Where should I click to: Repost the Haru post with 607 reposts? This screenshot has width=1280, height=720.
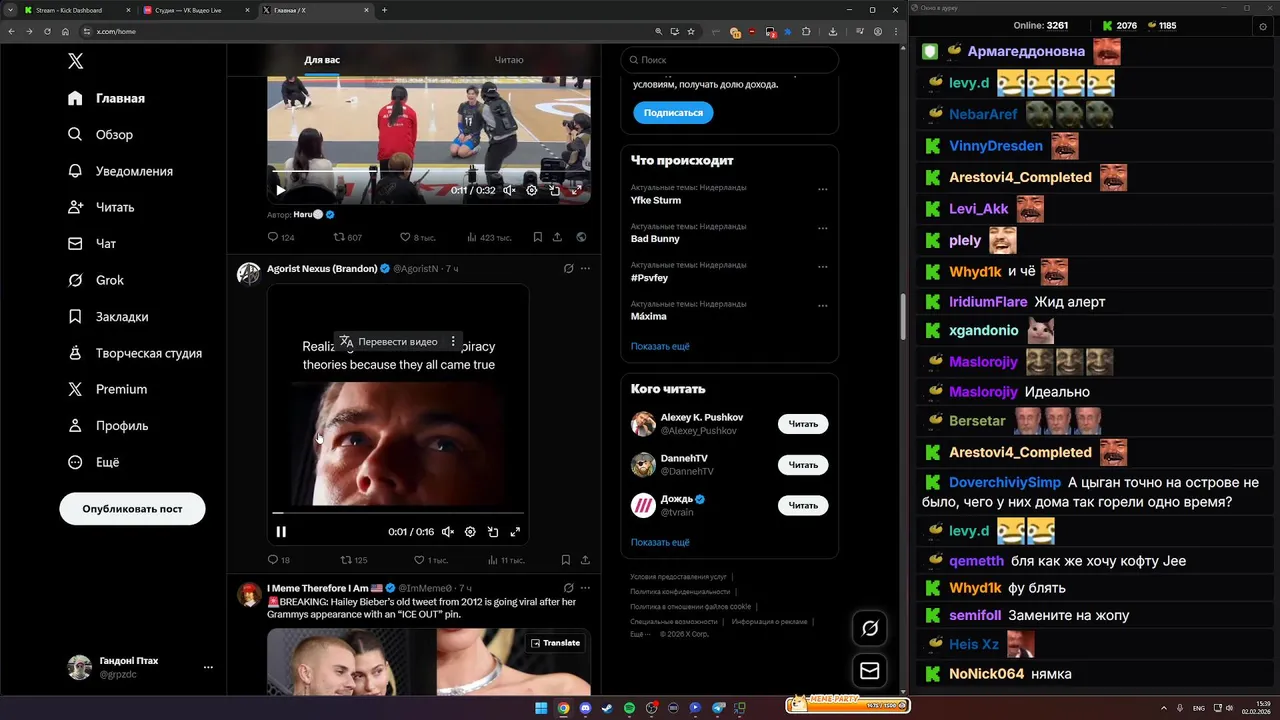tap(348, 237)
